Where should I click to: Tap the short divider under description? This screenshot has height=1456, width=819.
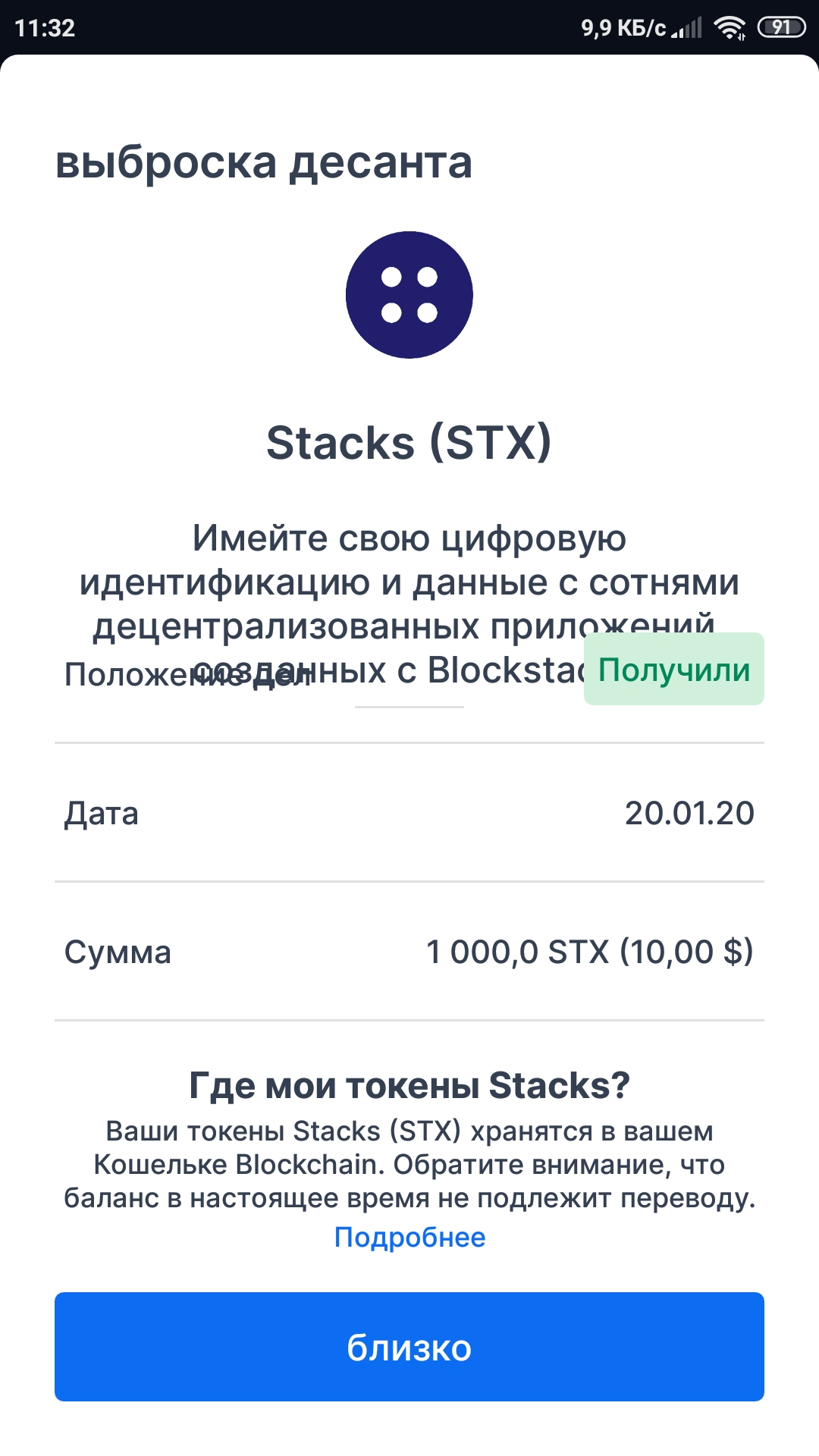pyautogui.click(x=409, y=707)
